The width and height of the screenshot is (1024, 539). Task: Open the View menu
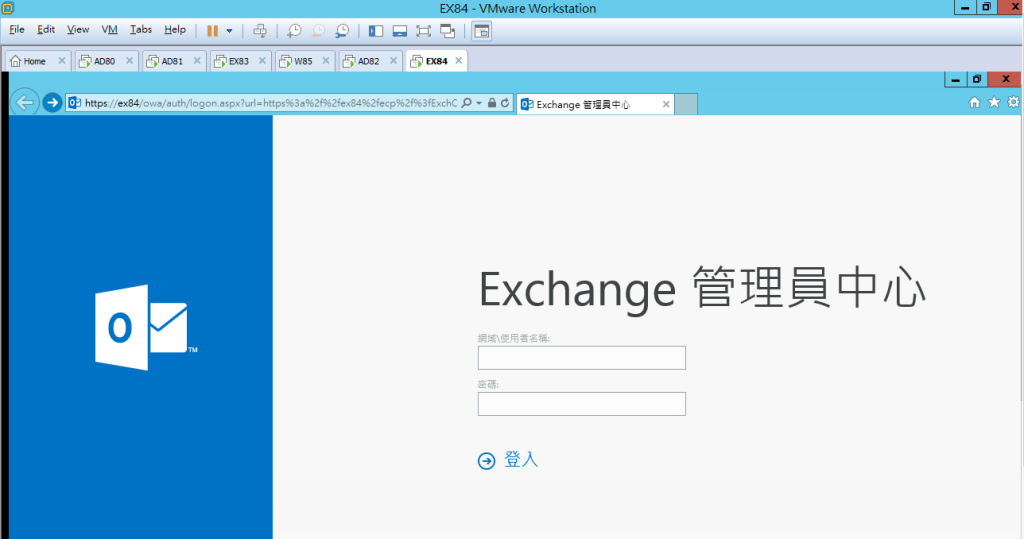point(78,30)
